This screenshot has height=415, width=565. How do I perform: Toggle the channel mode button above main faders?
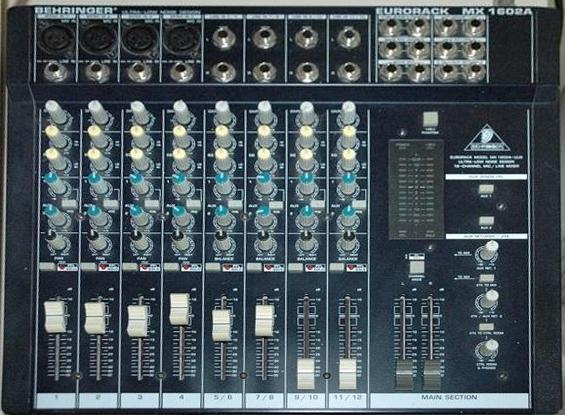click(x=417, y=267)
